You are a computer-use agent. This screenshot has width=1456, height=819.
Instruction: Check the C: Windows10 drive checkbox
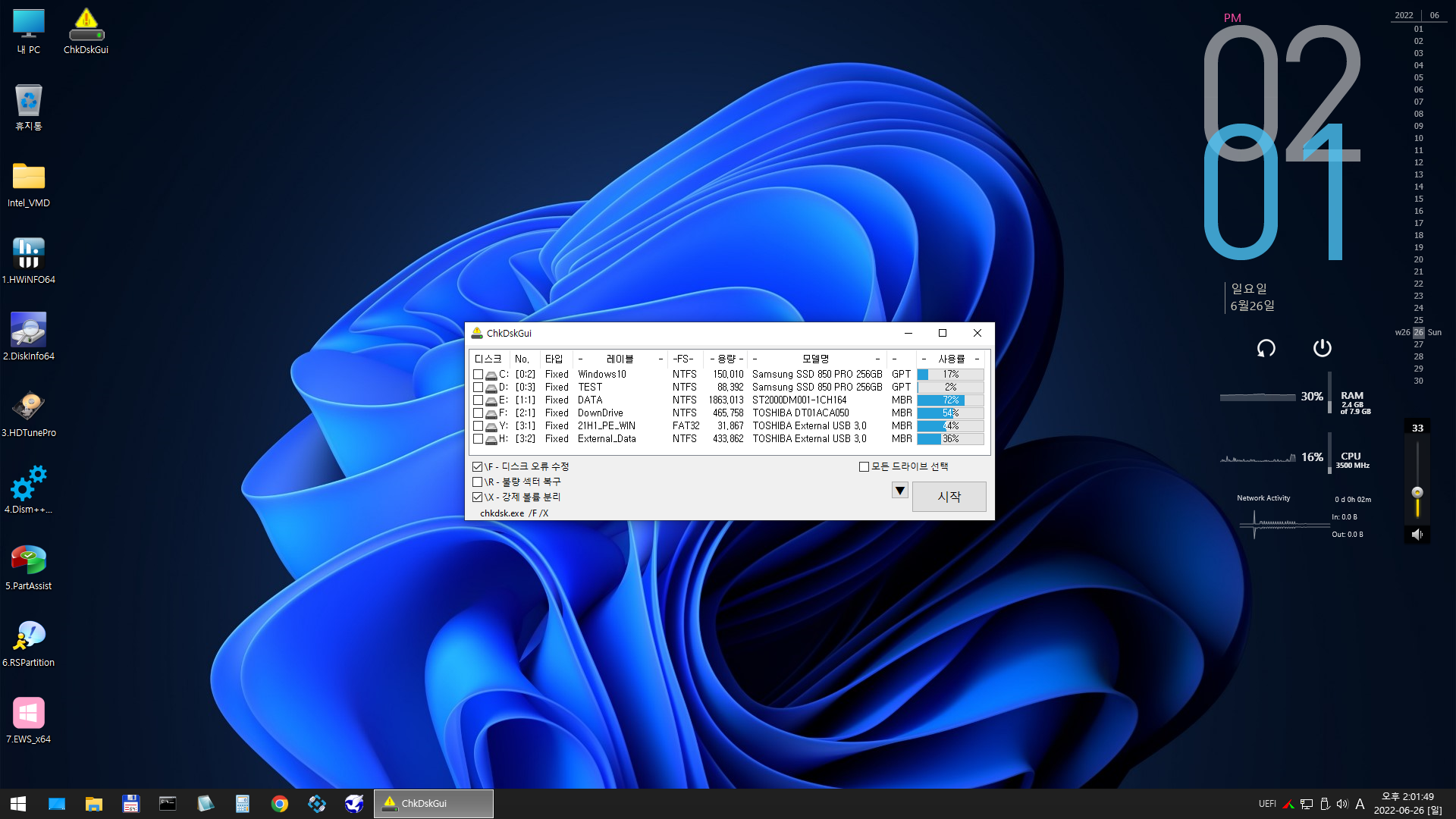pyautogui.click(x=478, y=375)
